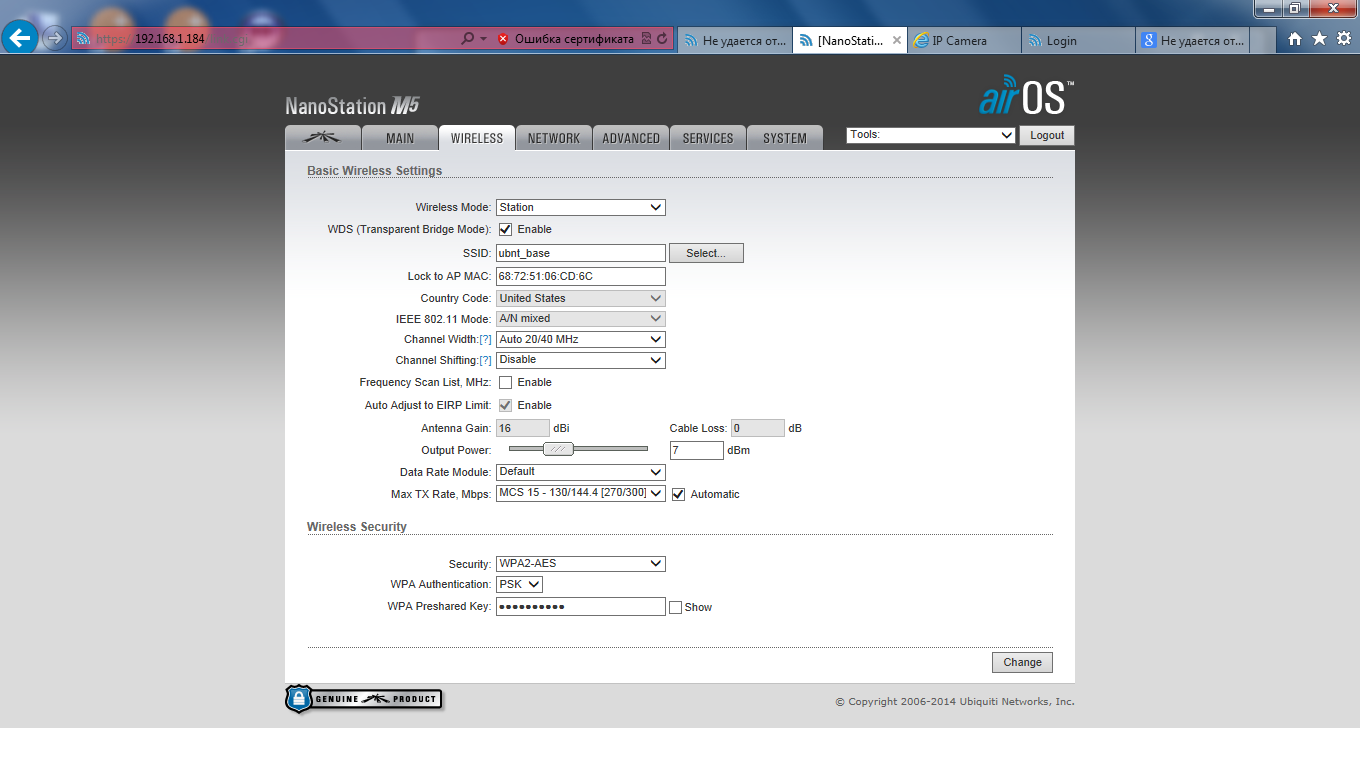Open the Data Rate Module dropdown
This screenshot has width=1360, height=768.
(x=581, y=471)
